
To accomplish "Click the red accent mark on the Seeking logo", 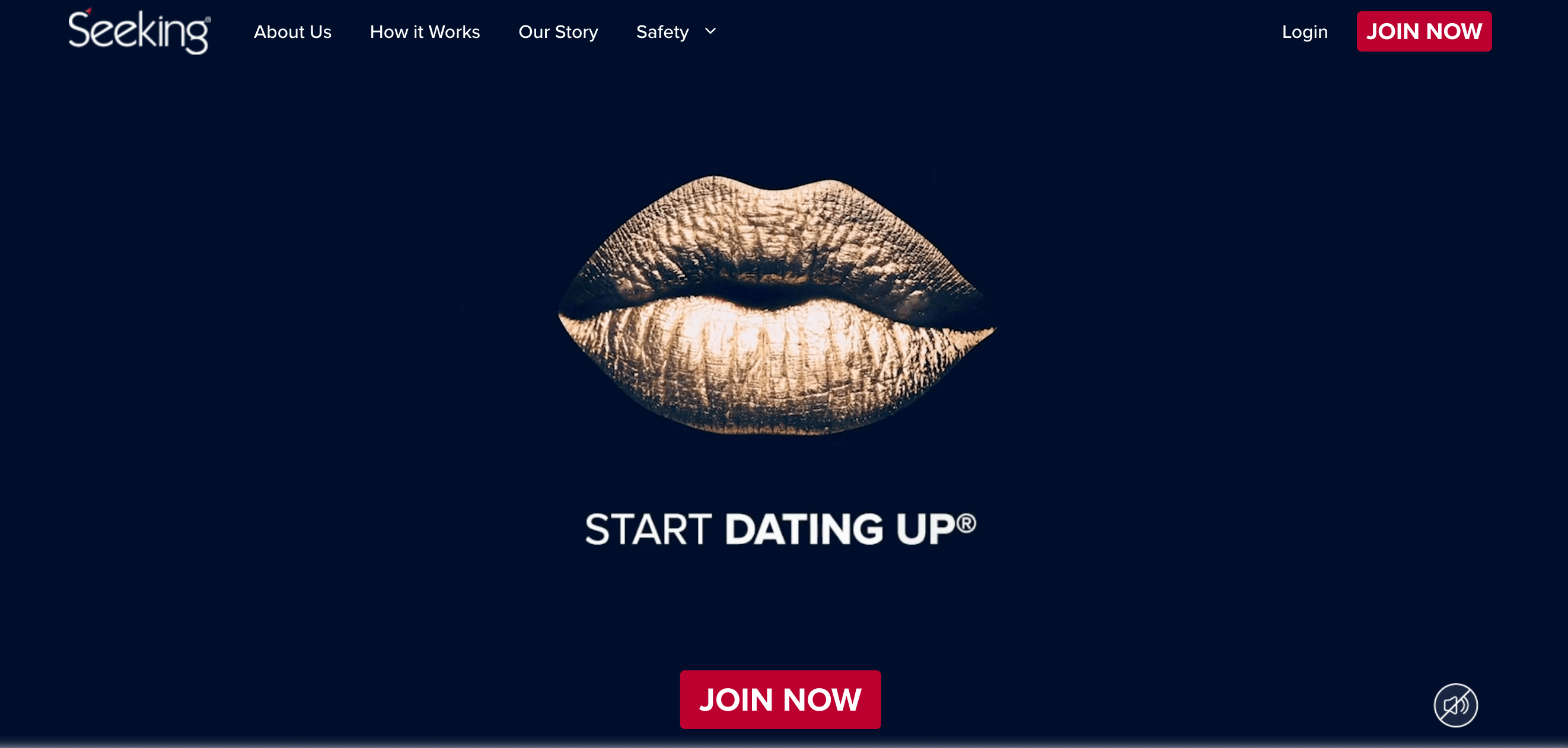I will (x=88, y=11).
